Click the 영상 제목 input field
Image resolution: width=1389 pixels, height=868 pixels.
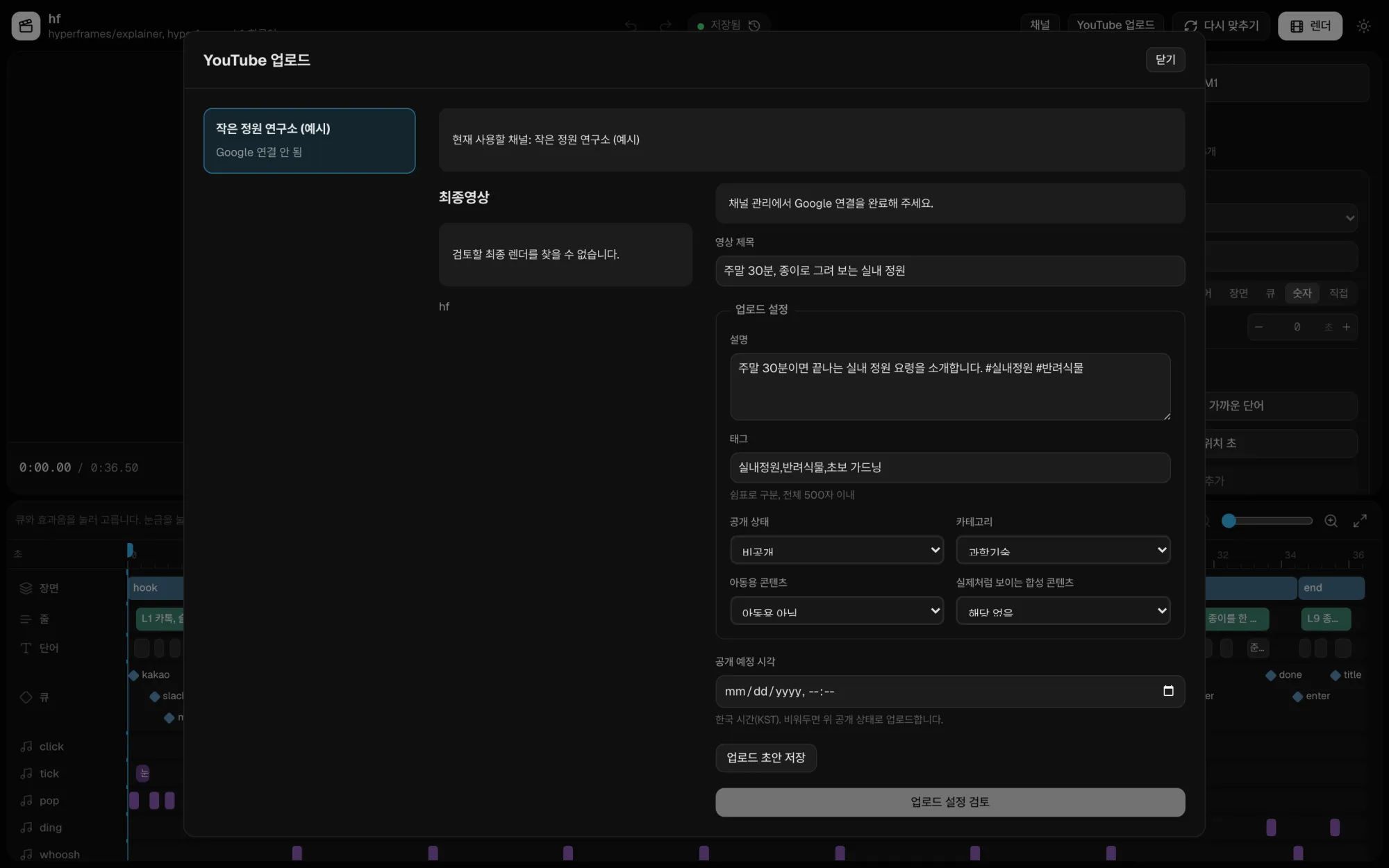[x=950, y=271]
